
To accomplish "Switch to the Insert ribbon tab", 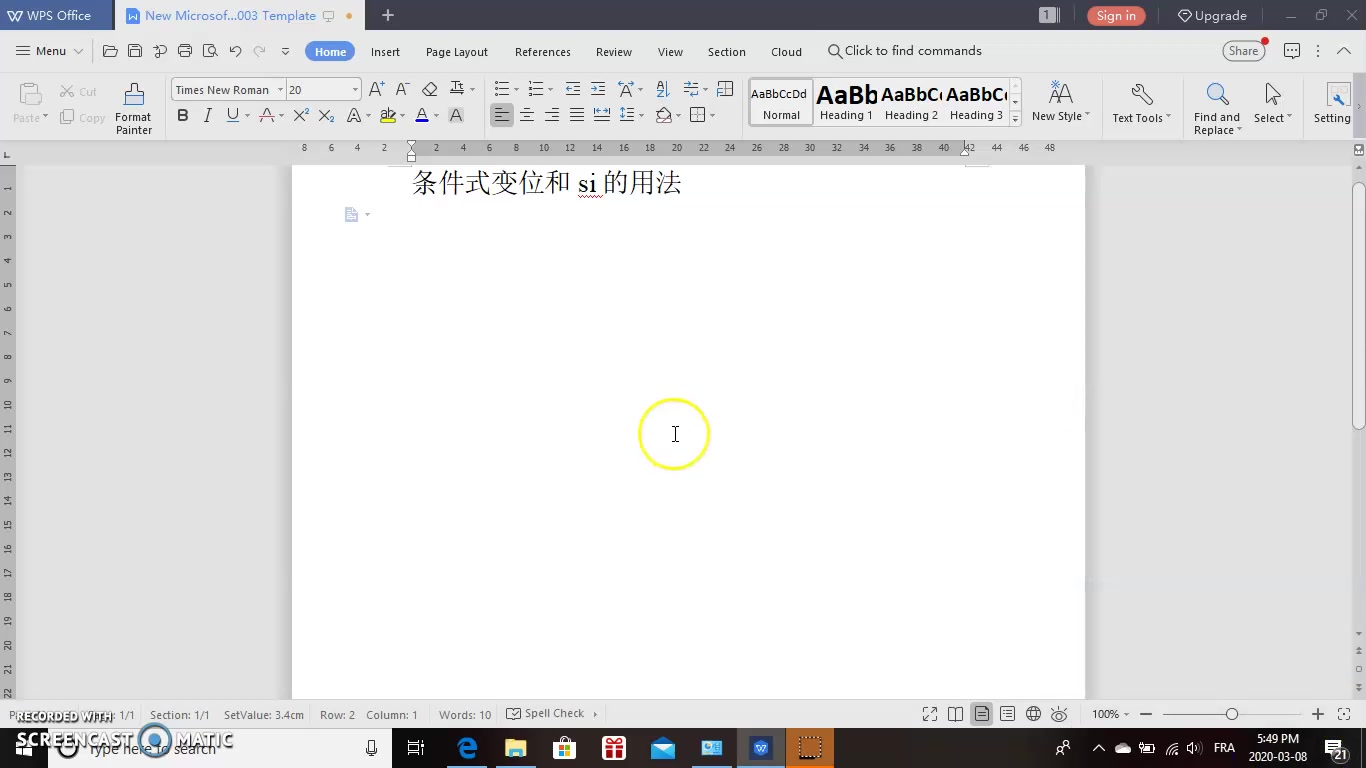I will pyautogui.click(x=385, y=51).
